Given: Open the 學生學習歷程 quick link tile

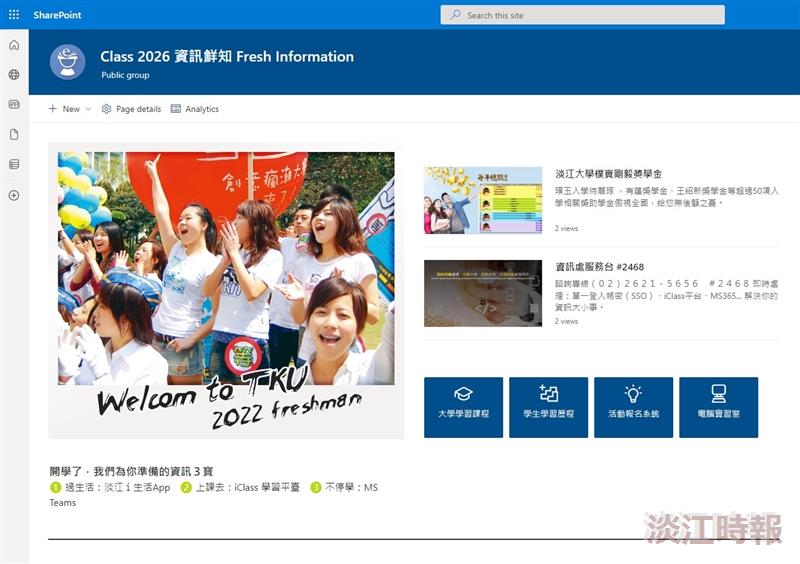Looking at the screenshot, I should (x=548, y=407).
